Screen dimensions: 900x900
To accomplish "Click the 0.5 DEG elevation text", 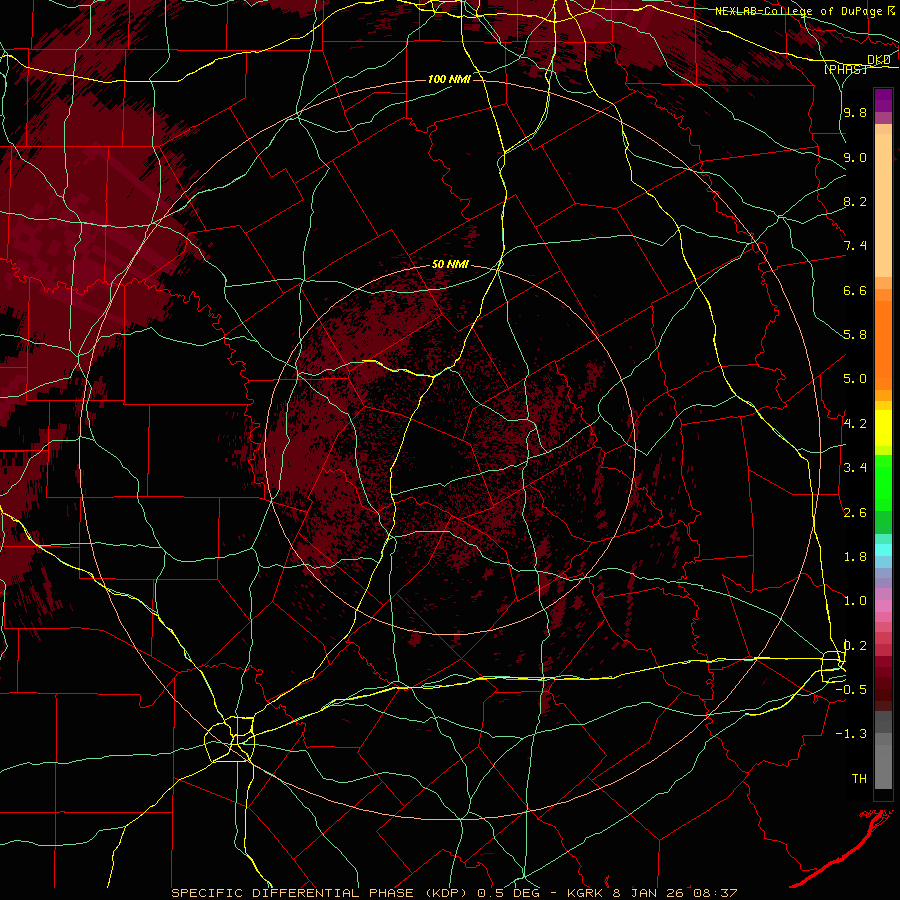I will pyautogui.click(x=509, y=893).
